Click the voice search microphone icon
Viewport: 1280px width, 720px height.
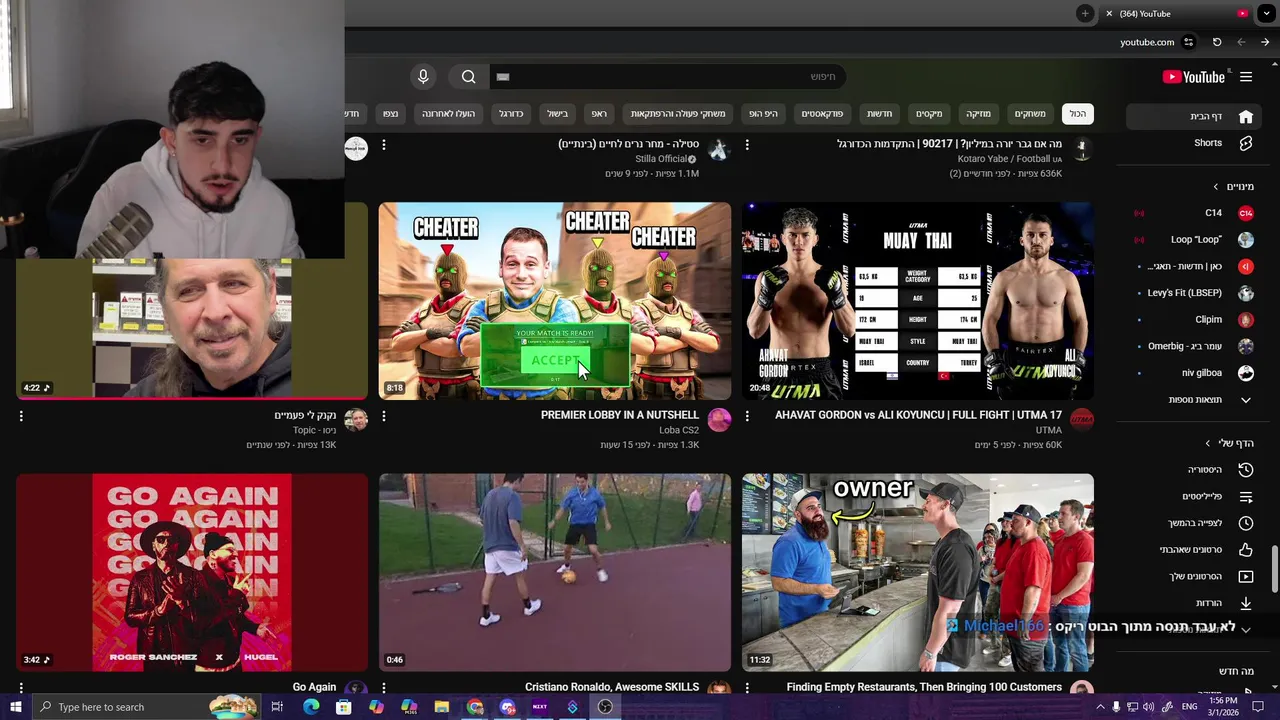tap(423, 77)
